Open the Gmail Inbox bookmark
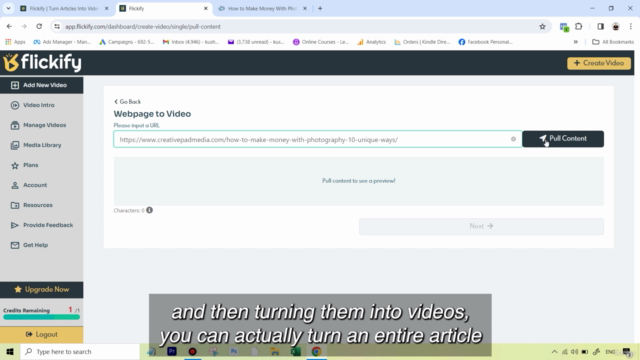The height and width of the screenshot is (360, 640). coord(191,42)
